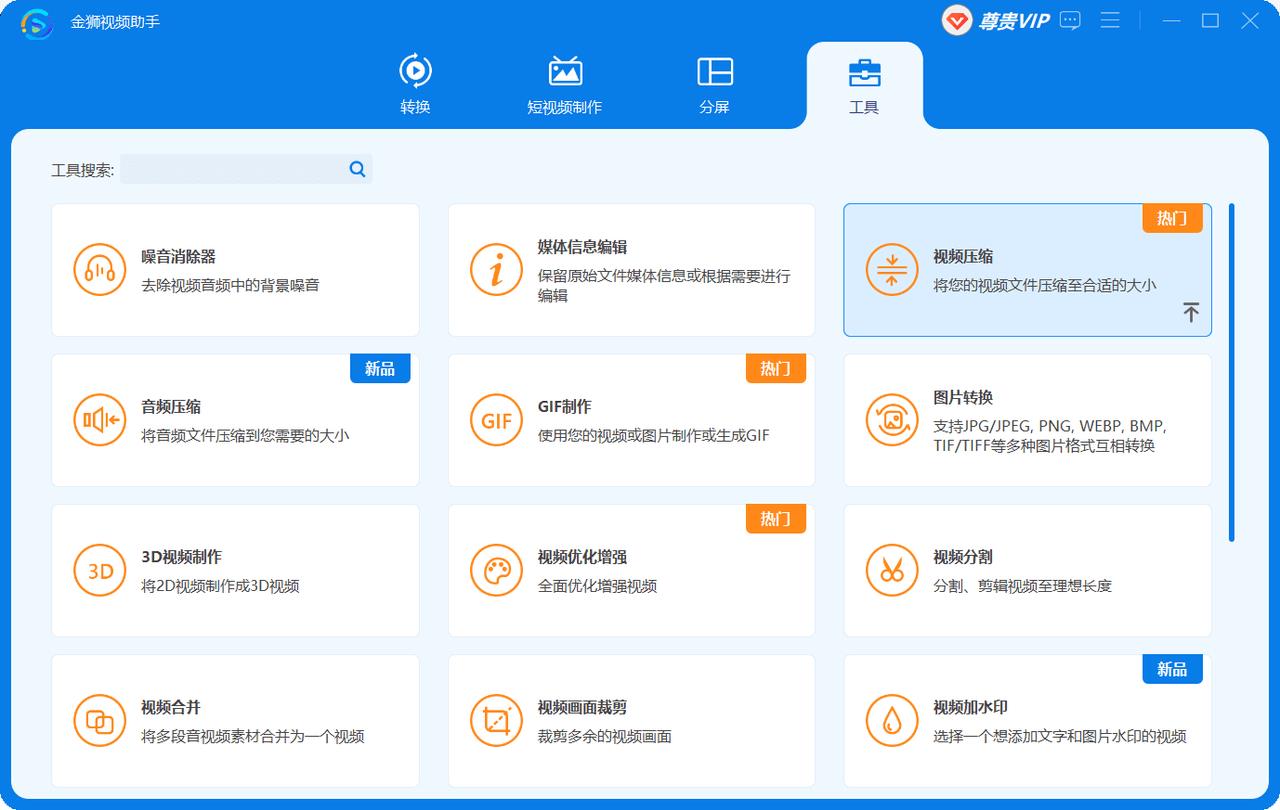Click the 视频画面裁剪 crop icon
Screen dimensions: 1280x810
pyautogui.click(x=496, y=721)
